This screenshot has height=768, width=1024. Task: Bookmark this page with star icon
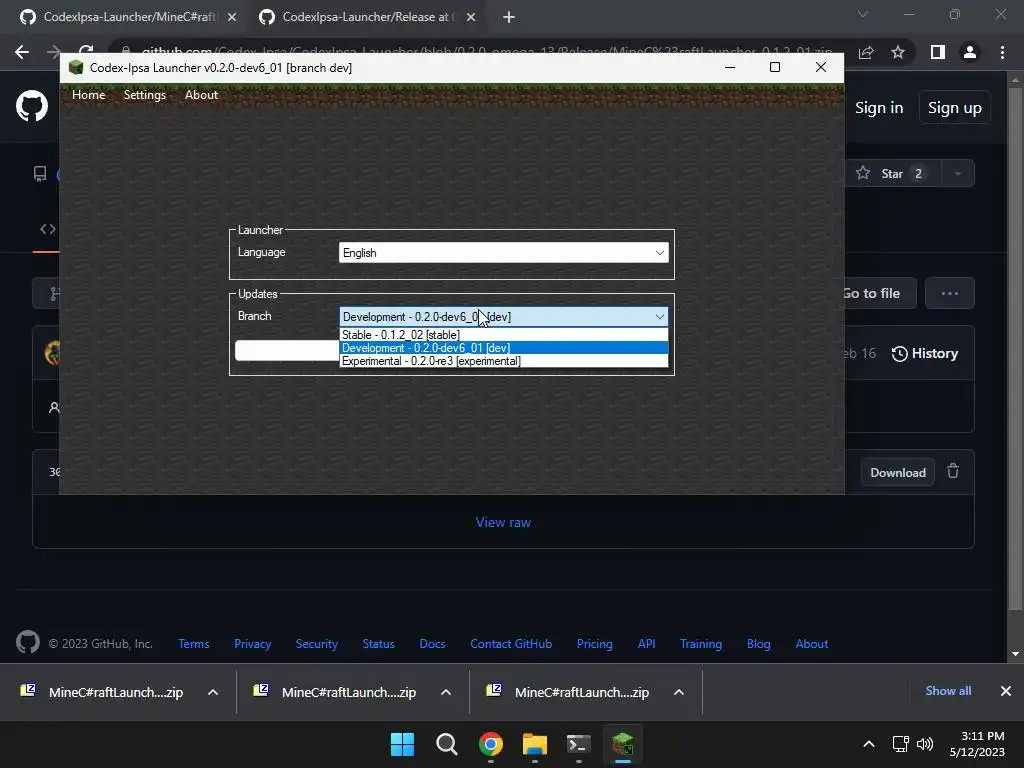tap(898, 52)
